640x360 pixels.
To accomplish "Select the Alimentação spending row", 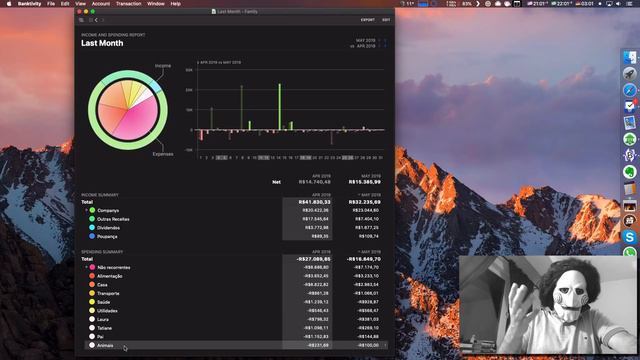I will pyautogui.click(x=235, y=276).
